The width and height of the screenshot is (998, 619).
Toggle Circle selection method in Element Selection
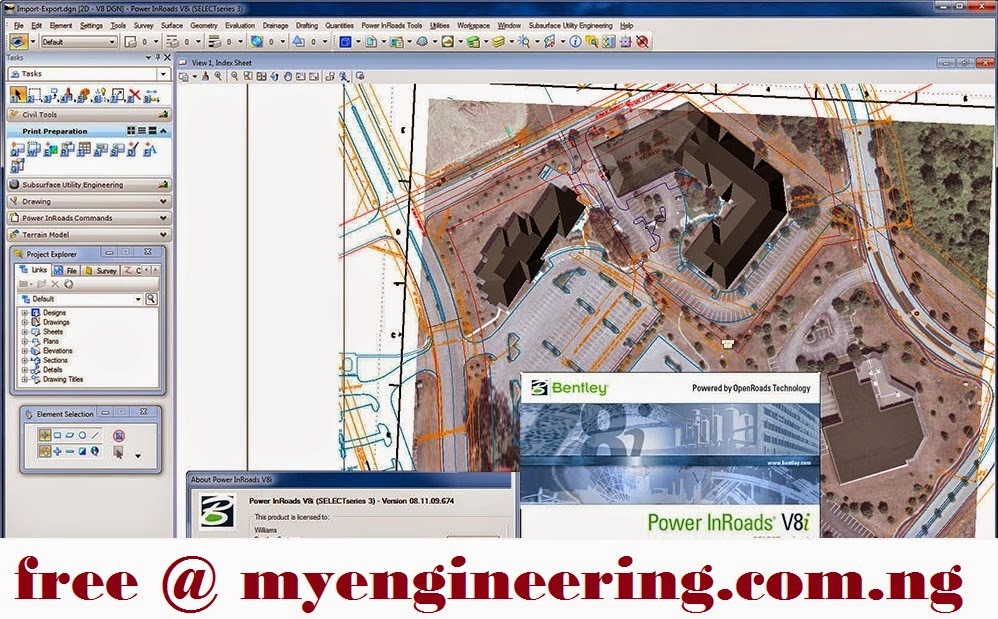(82, 435)
